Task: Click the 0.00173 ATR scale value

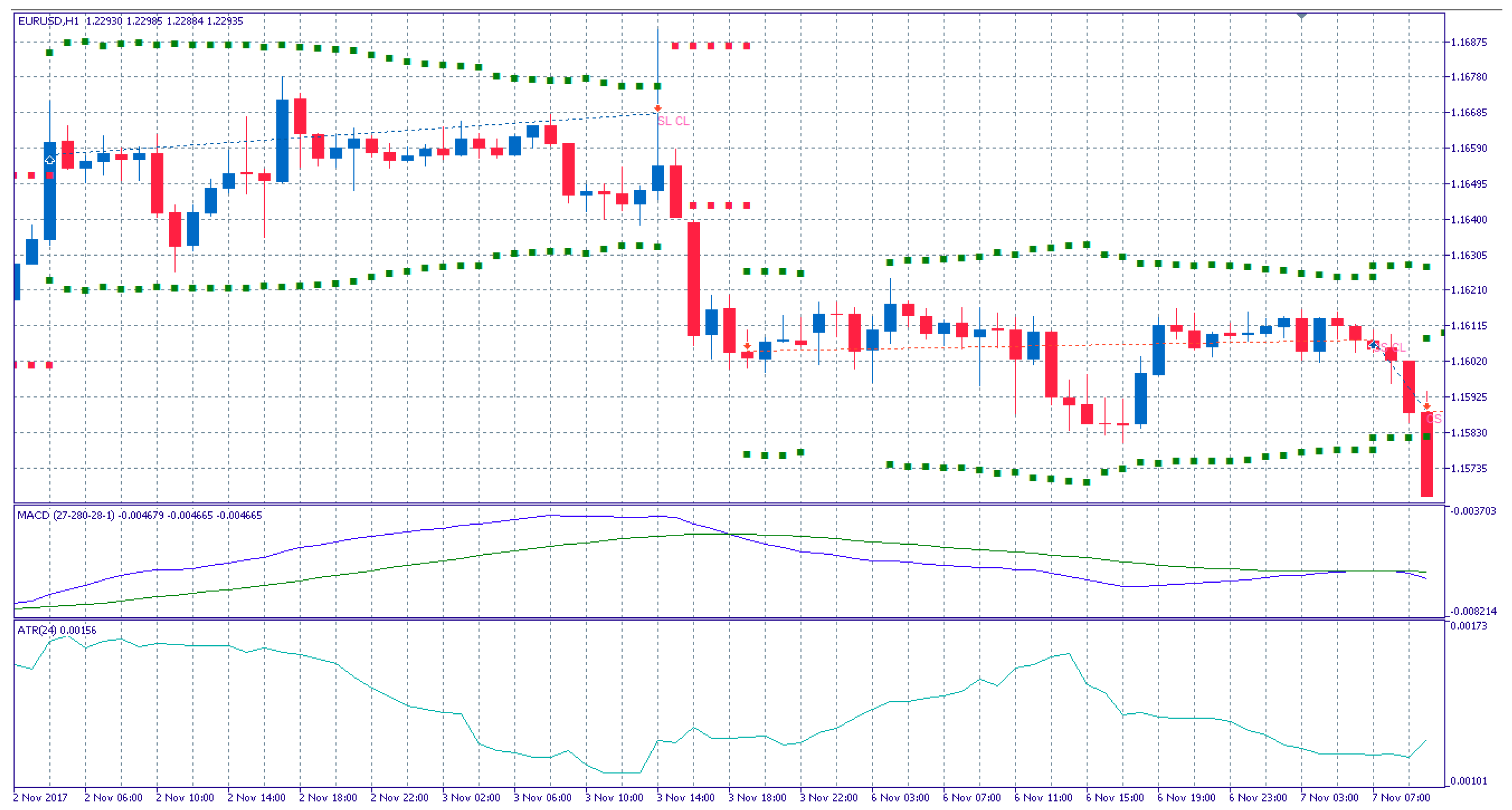Action: point(1469,626)
